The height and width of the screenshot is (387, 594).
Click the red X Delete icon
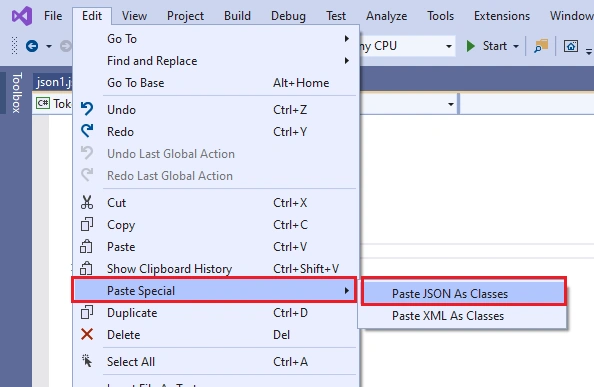click(87, 334)
